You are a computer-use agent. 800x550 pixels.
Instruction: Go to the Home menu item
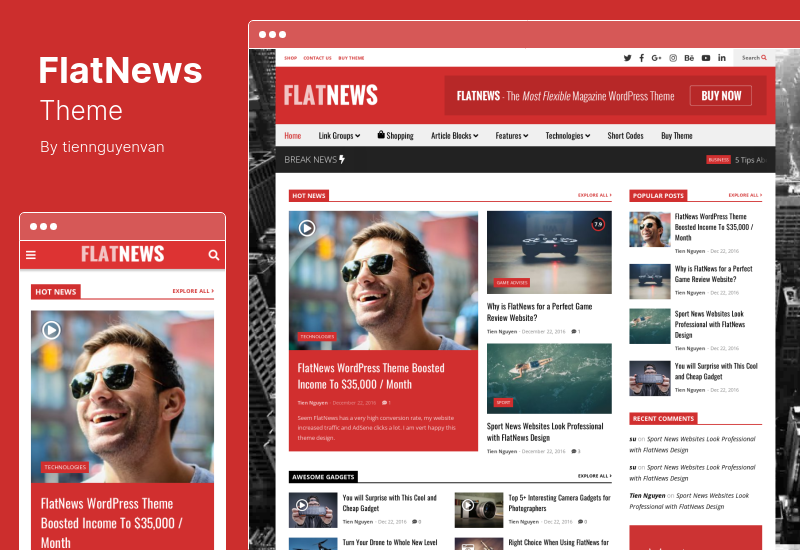(292, 136)
